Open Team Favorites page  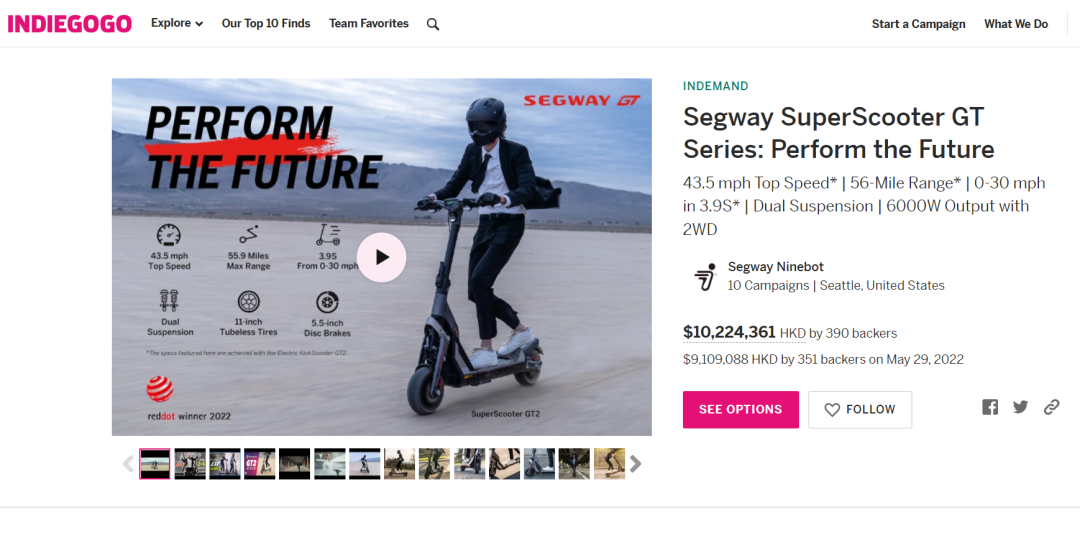[369, 23]
